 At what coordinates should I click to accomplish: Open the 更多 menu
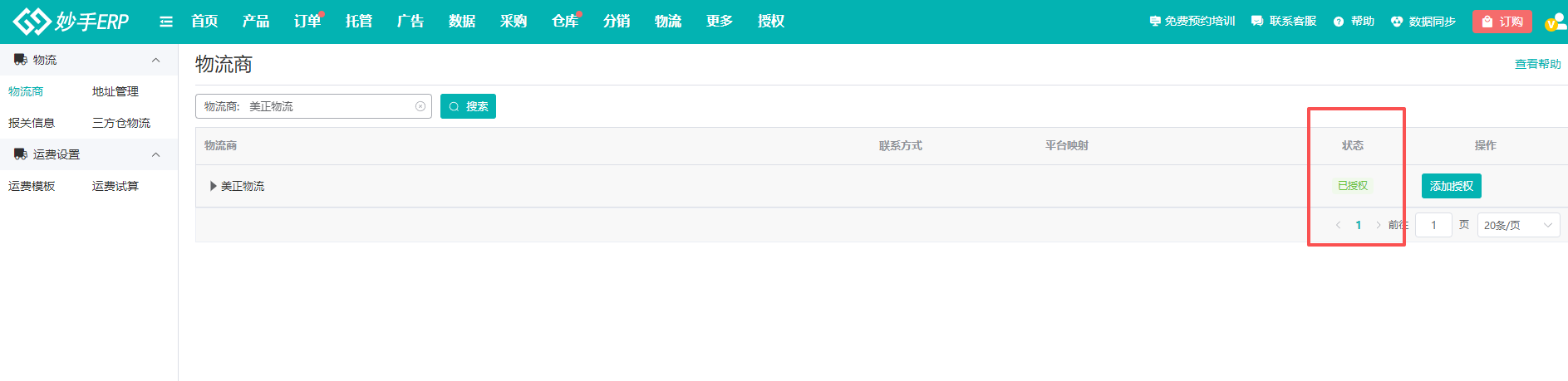[x=720, y=22]
